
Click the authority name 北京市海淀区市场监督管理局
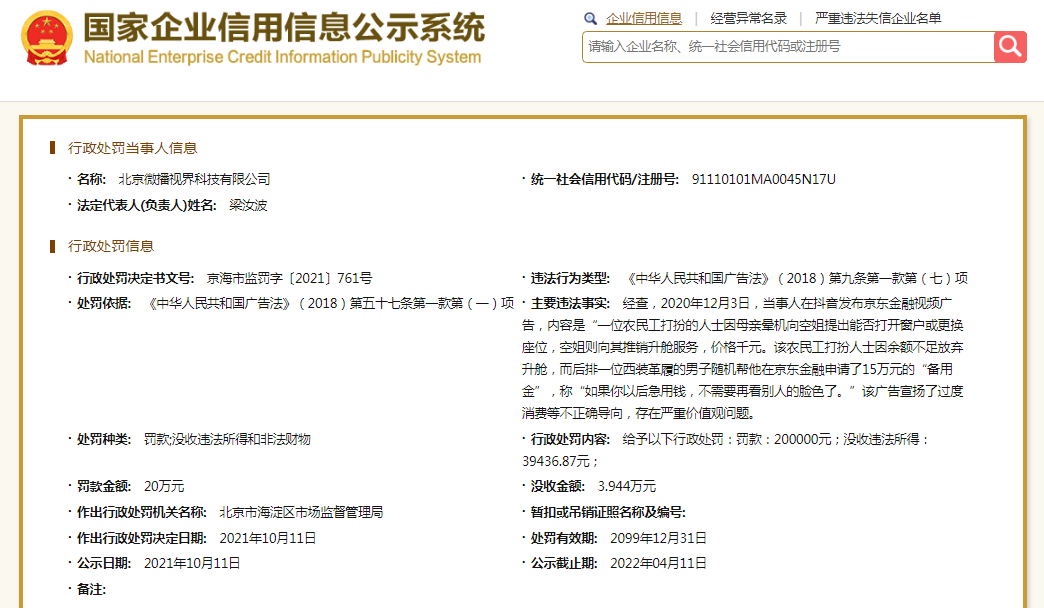[x=301, y=512]
